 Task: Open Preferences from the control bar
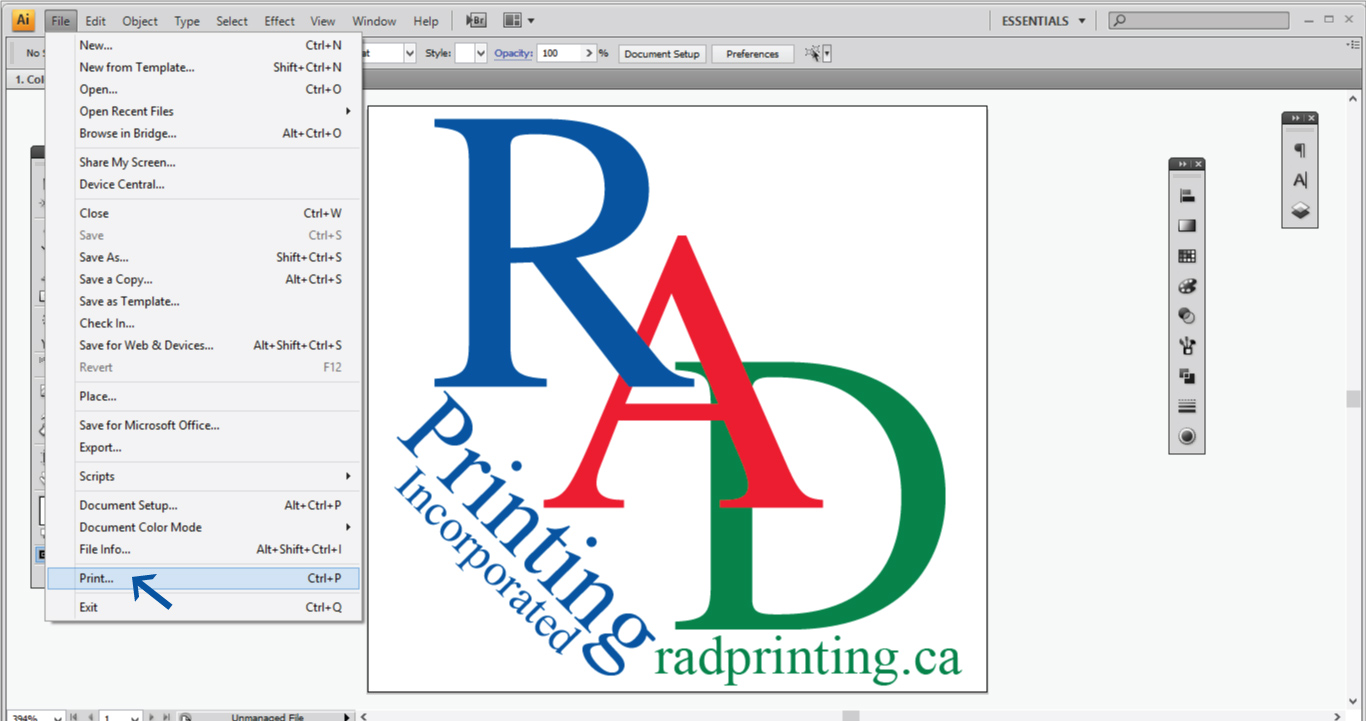click(752, 53)
